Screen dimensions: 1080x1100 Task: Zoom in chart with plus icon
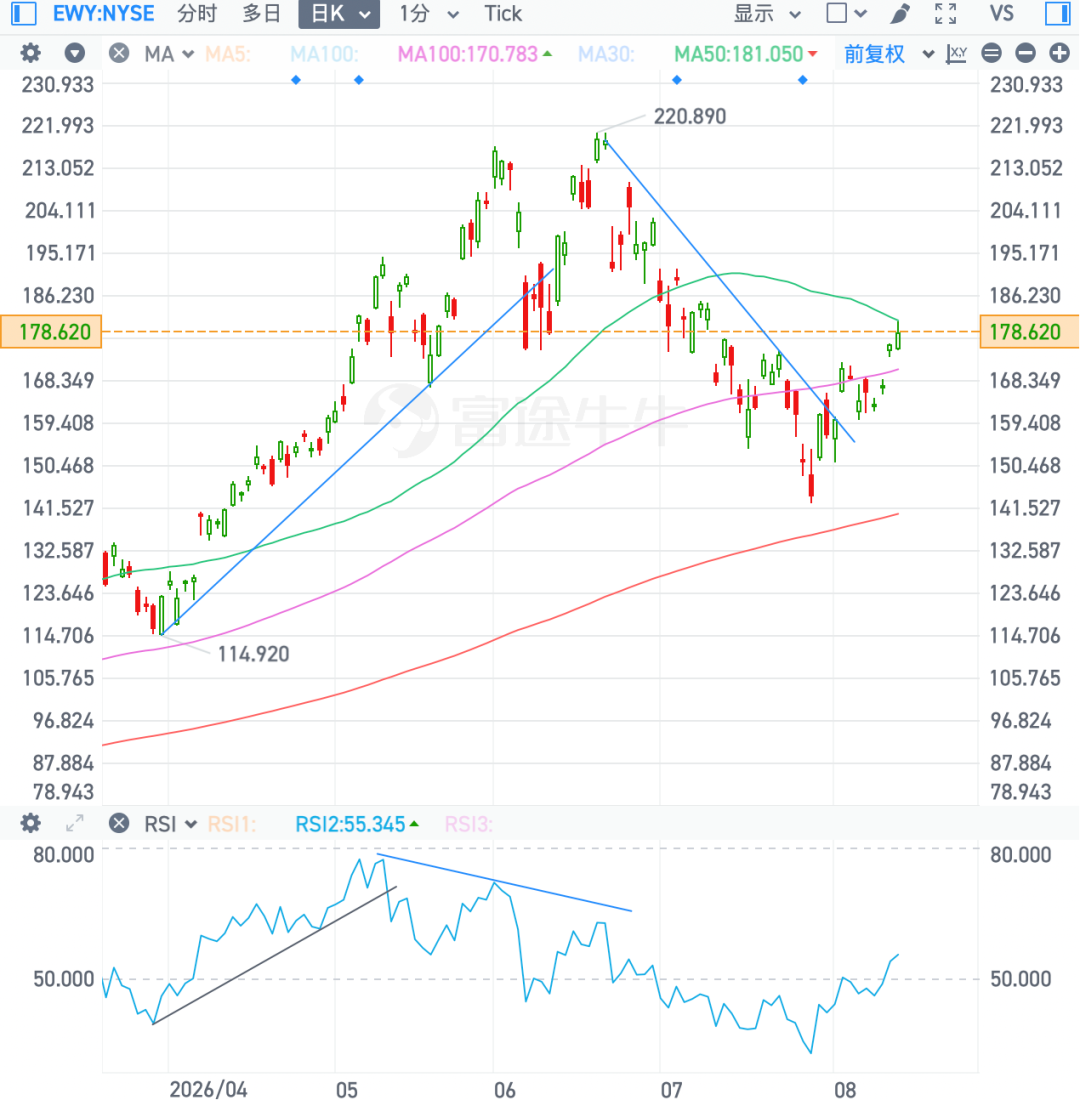[1059, 53]
